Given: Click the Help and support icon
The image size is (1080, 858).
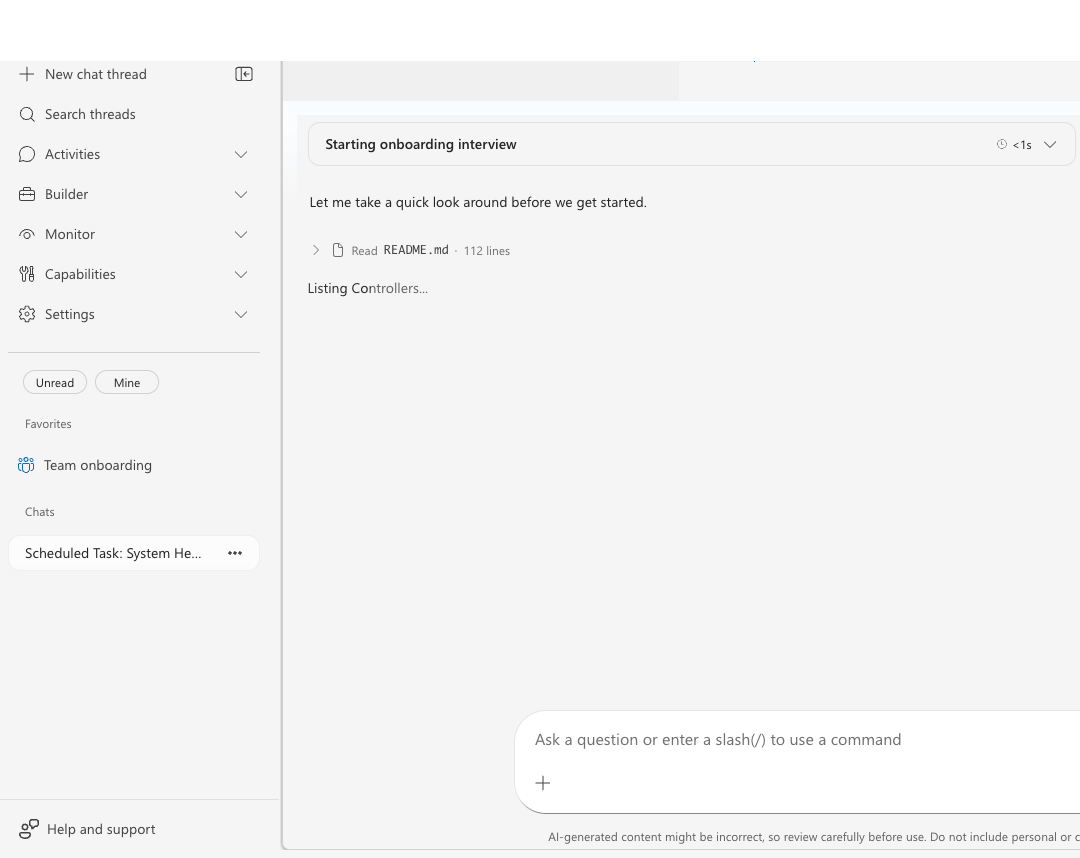Looking at the screenshot, I should [x=28, y=829].
